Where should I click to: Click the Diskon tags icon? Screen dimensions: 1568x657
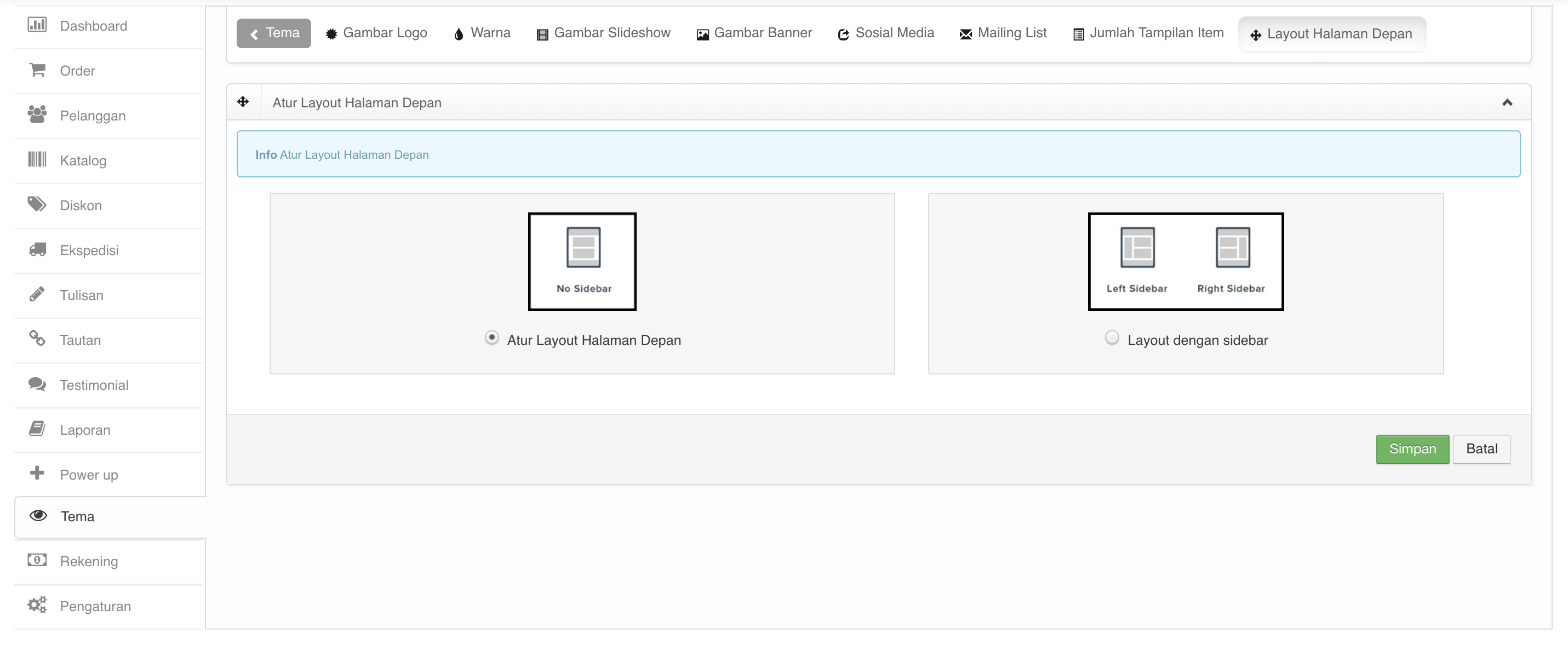click(37, 204)
